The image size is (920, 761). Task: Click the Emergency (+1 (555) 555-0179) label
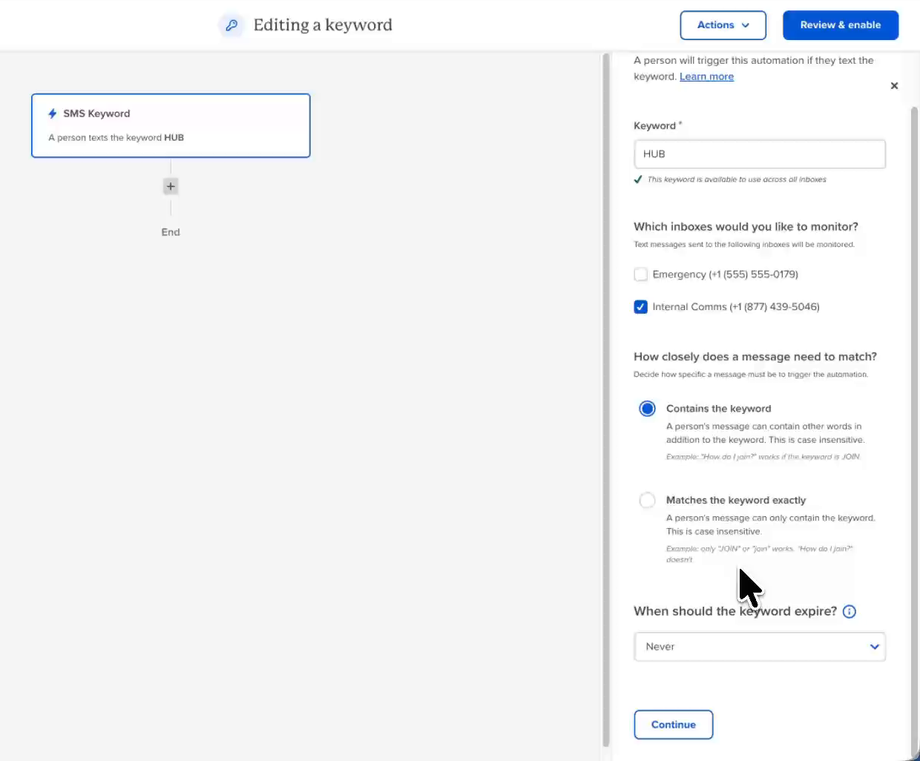click(725, 274)
